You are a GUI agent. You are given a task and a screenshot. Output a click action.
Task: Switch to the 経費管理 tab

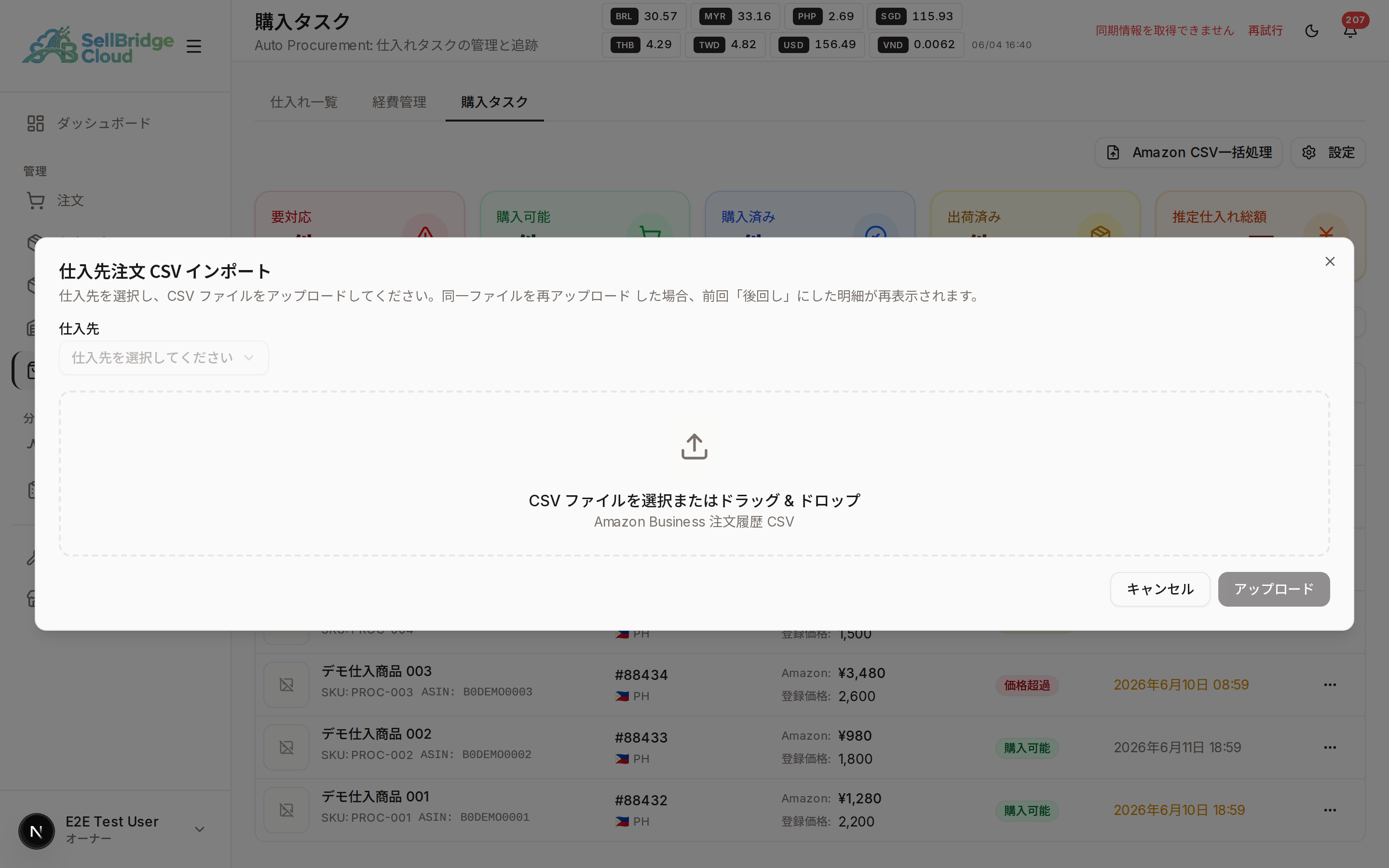click(x=399, y=102)
